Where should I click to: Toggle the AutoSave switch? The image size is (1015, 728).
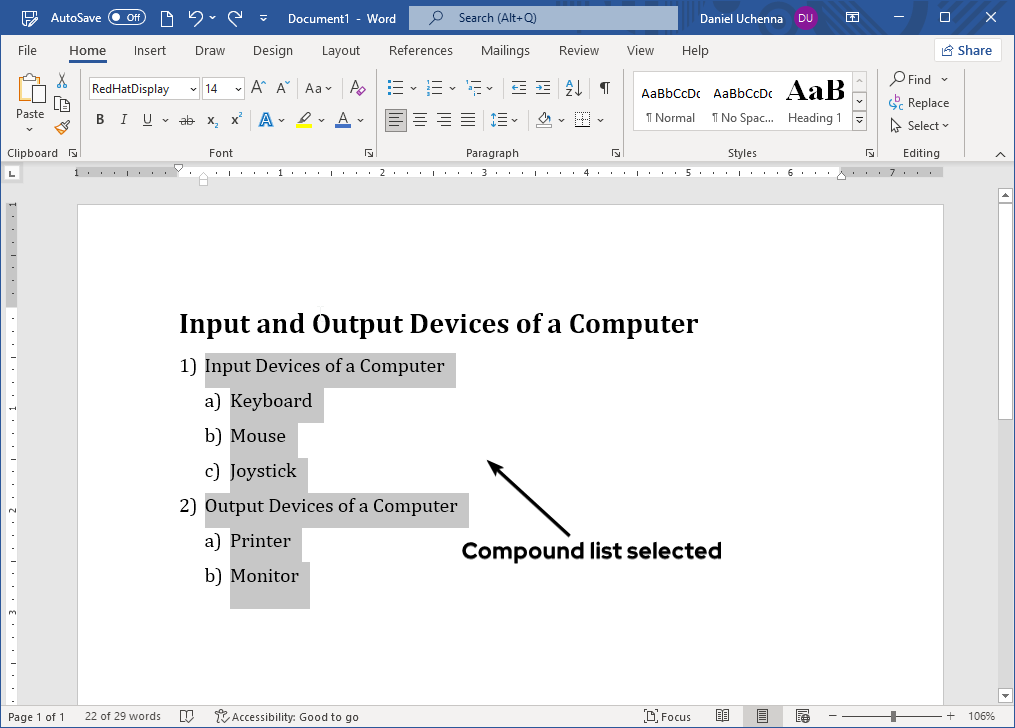pos(127,18)
